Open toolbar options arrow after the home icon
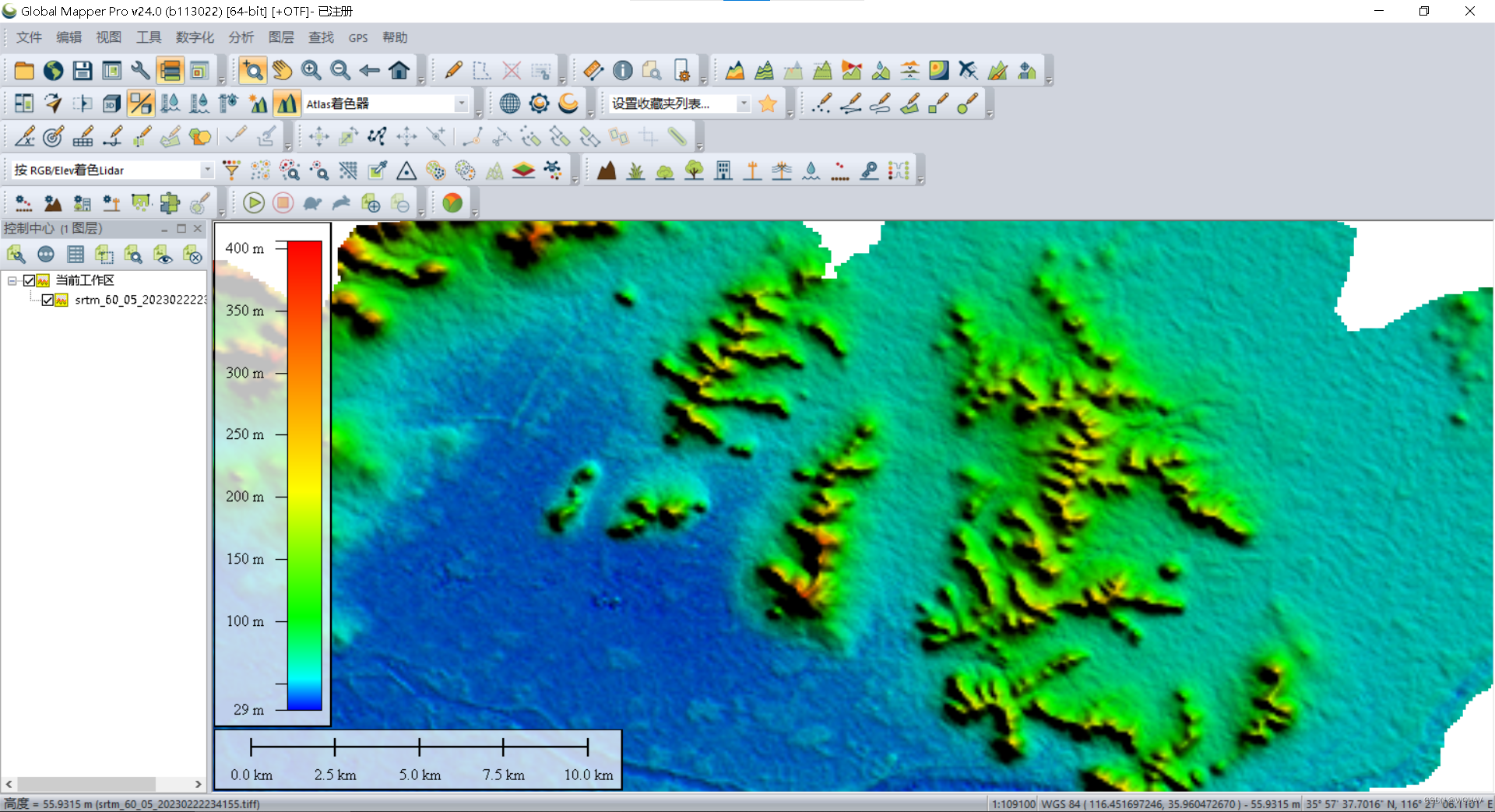The image size is (1495, 812). 421,79
